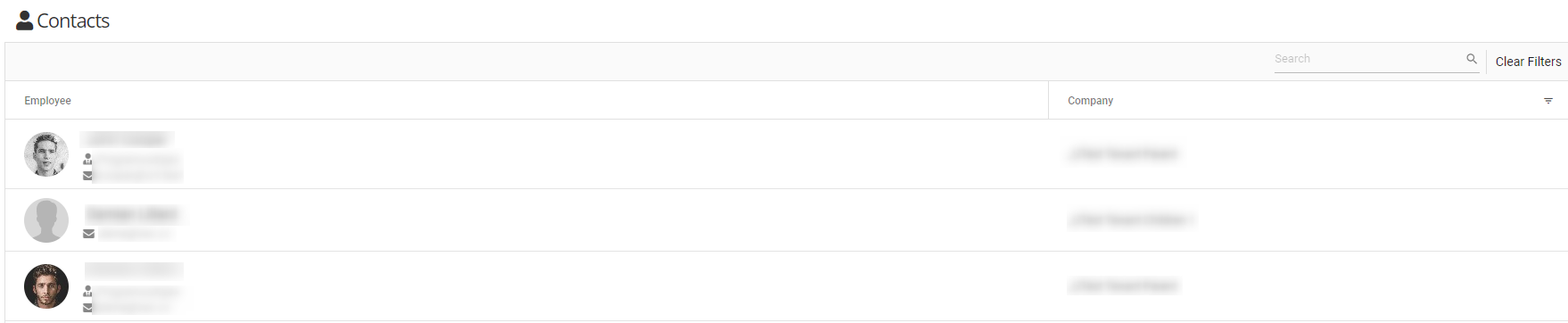This screenshot has height=323, width=1568.
Task: Click the magnifier icon in the search box
Action: [x=1472, y=59]
